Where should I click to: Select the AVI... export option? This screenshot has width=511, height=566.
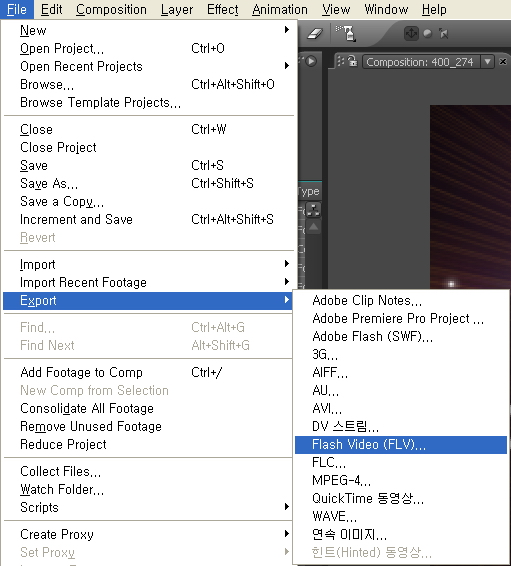coord(401,409)
